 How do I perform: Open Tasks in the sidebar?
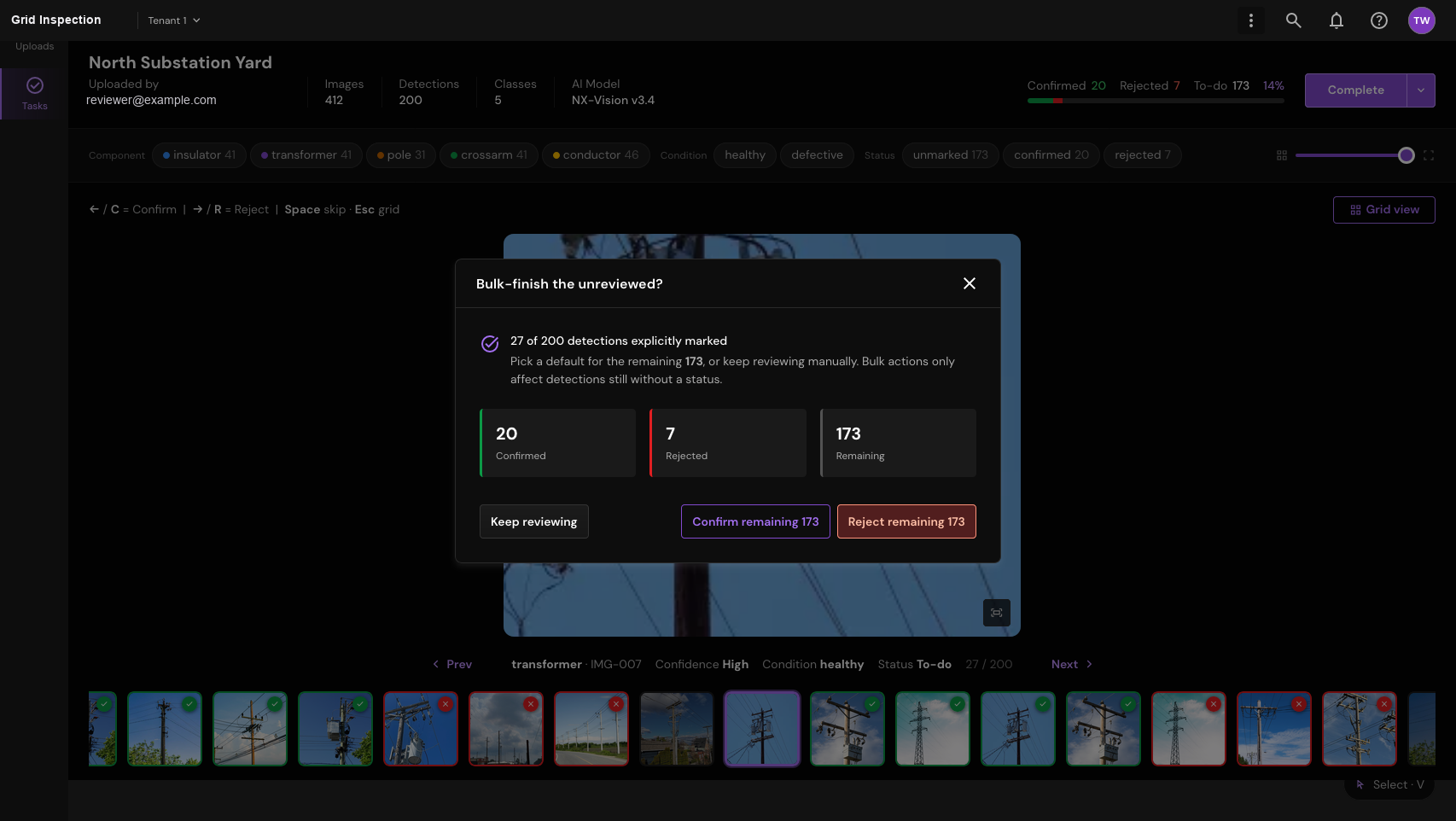[35, 93]
